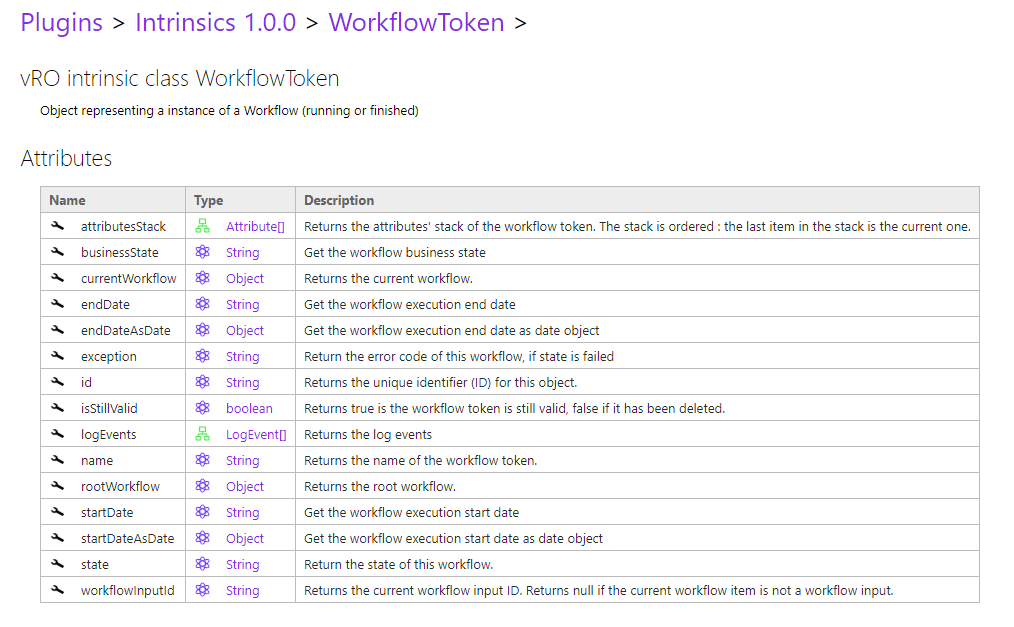The width and height of the screenshot is (1014, 627).
Task: Click the atom icon in the businessState row
Action: pyautogui.click(x=202, y=251)
